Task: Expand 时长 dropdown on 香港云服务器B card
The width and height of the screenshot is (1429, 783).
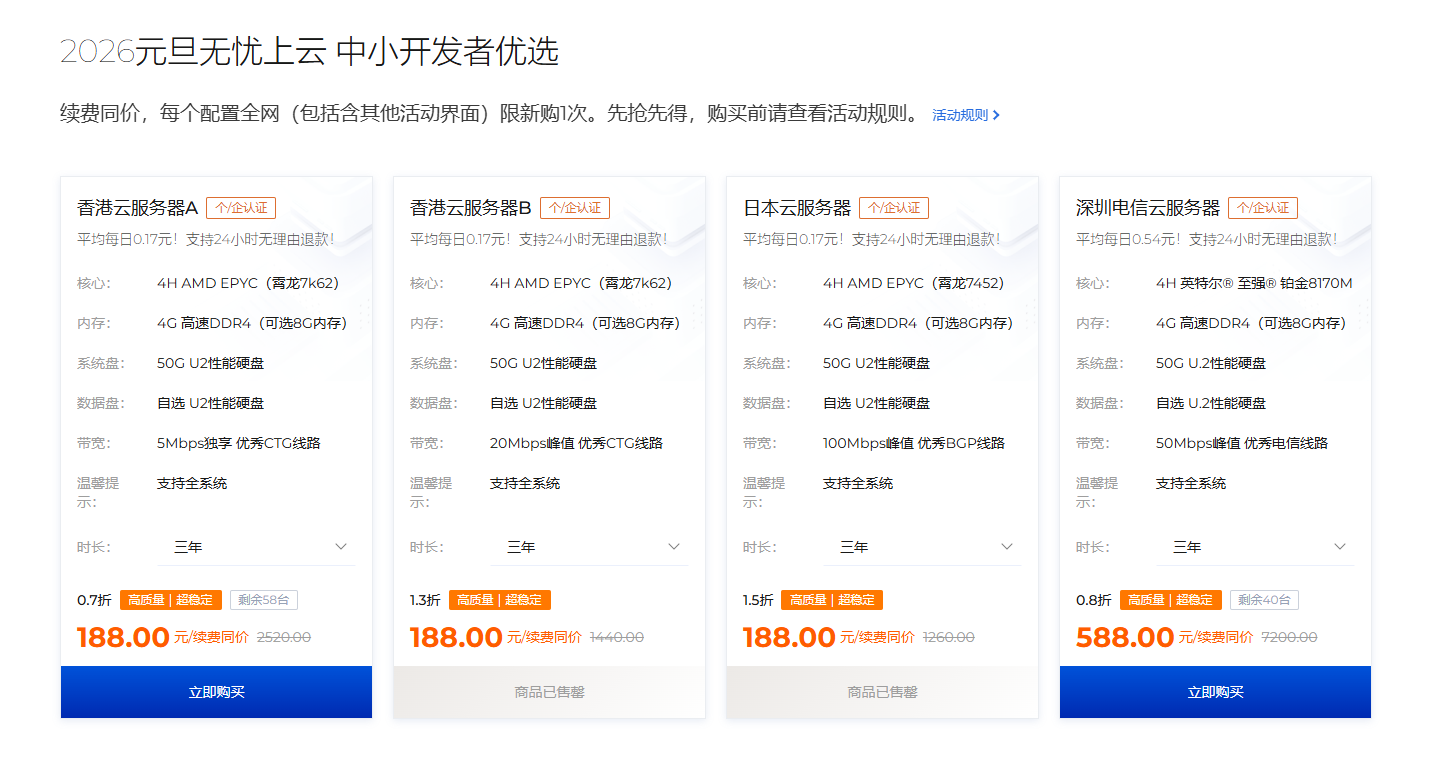Action: click(x=589, y=547)
